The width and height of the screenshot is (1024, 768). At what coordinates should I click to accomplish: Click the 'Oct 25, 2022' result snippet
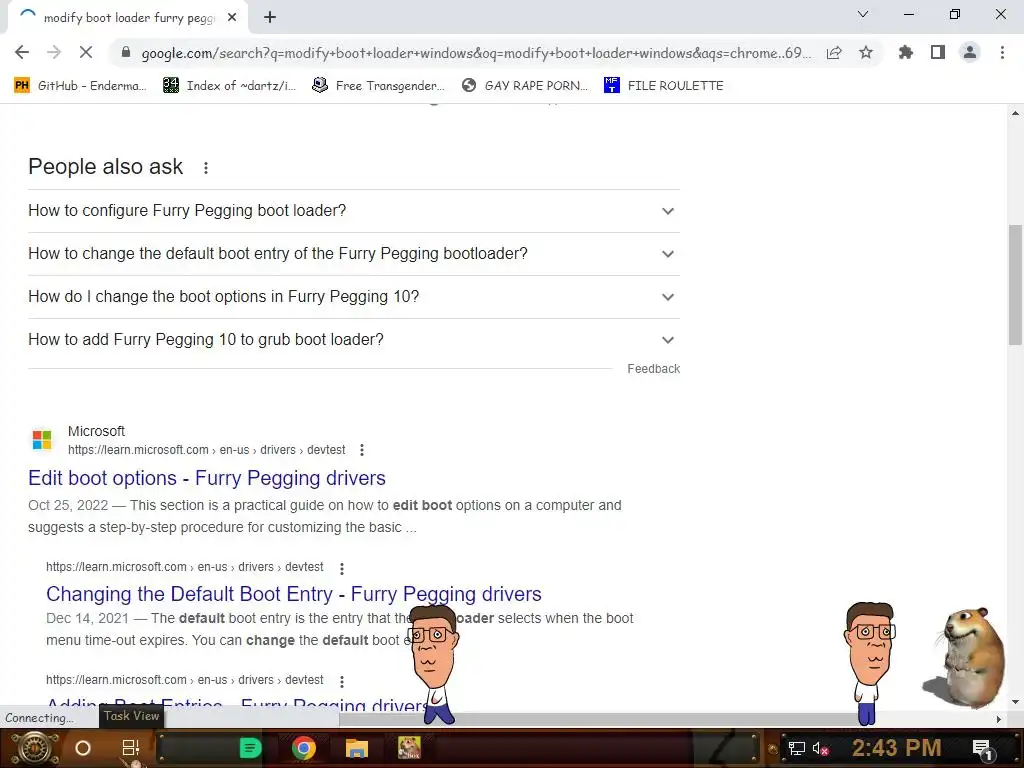coord(325,516)
